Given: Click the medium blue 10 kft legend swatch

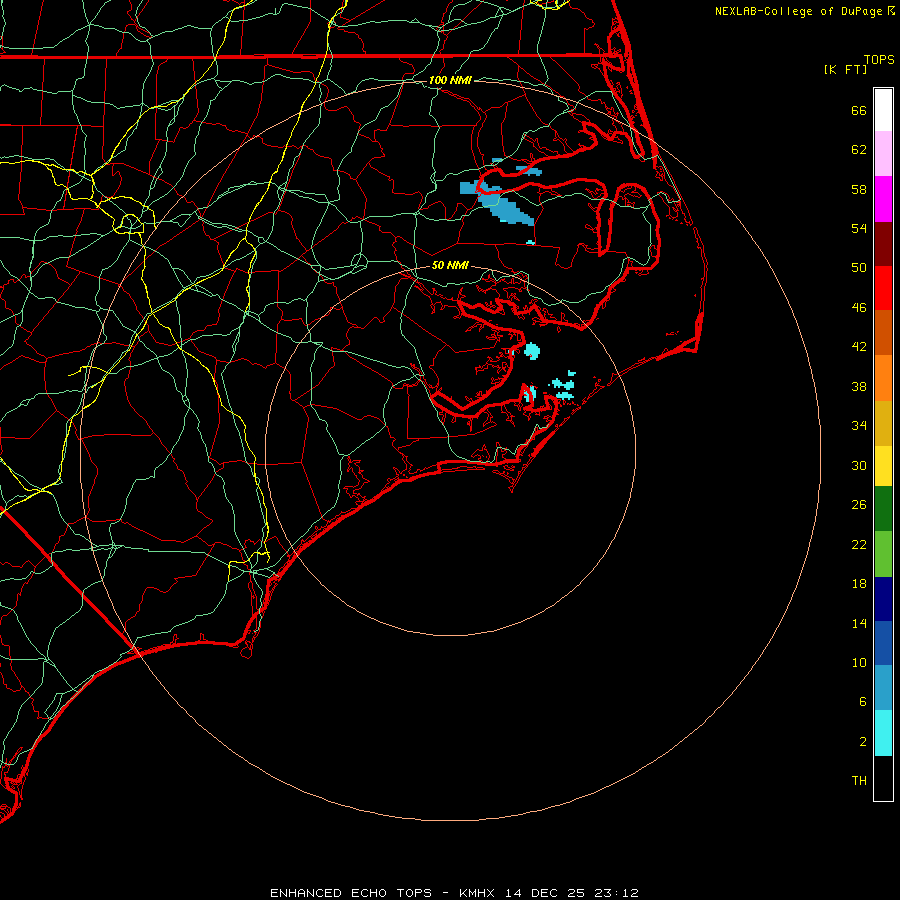Looking at the screenshot, I should [x=883, y=643].
